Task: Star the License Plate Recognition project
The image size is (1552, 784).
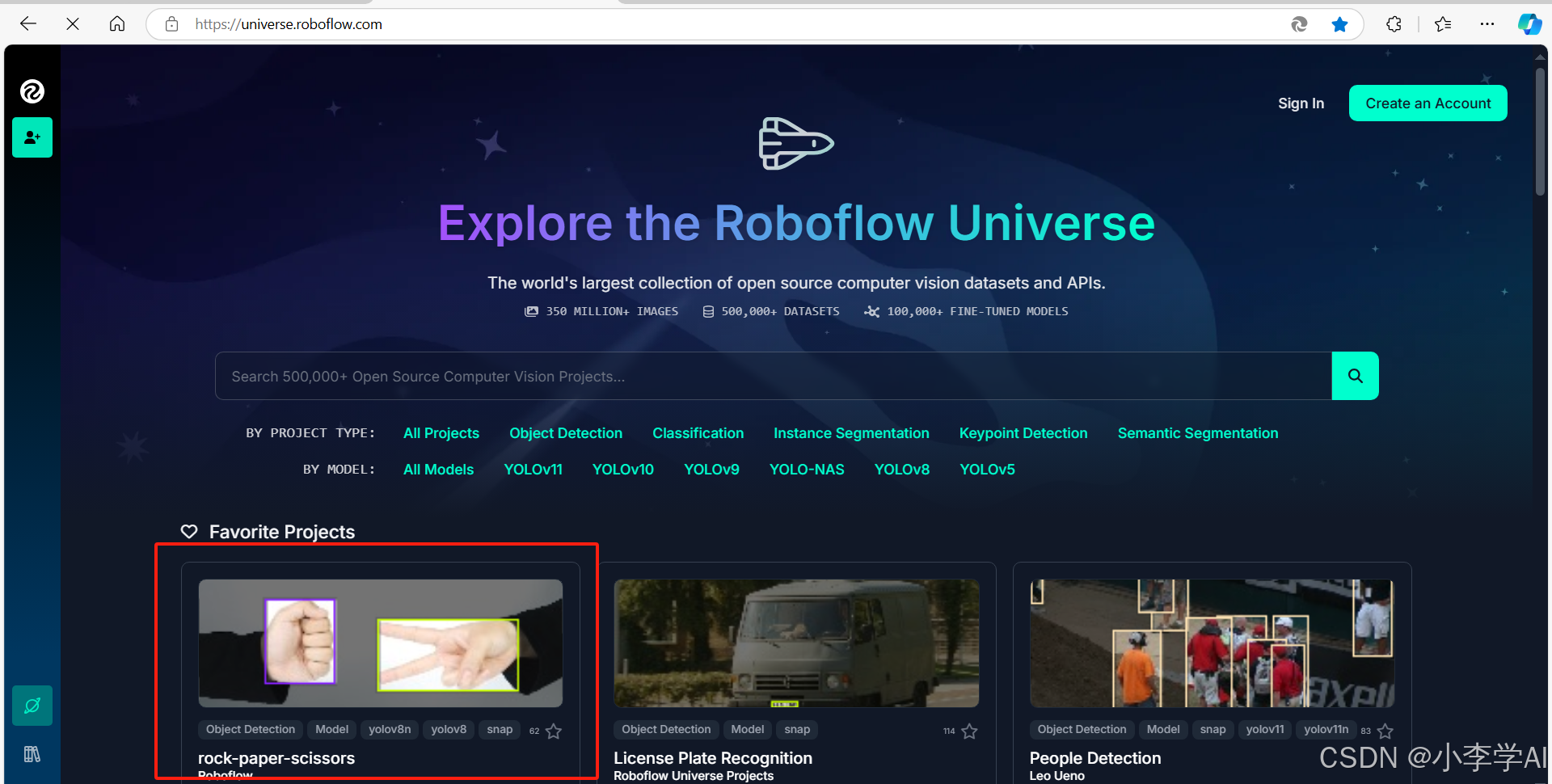Action: pos(969,731)
